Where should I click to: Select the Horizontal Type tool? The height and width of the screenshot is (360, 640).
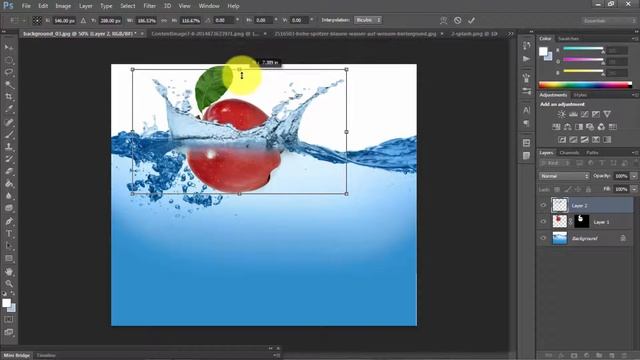[x=9, y=234]
